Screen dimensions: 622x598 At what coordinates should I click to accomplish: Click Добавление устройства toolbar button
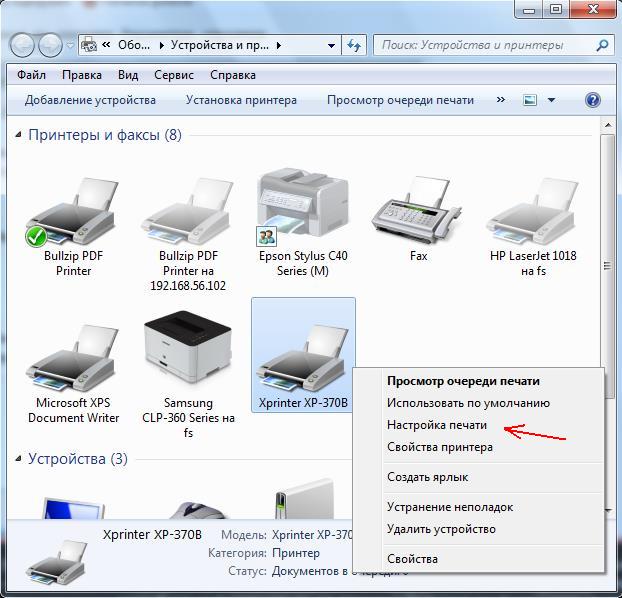point(90,100)
